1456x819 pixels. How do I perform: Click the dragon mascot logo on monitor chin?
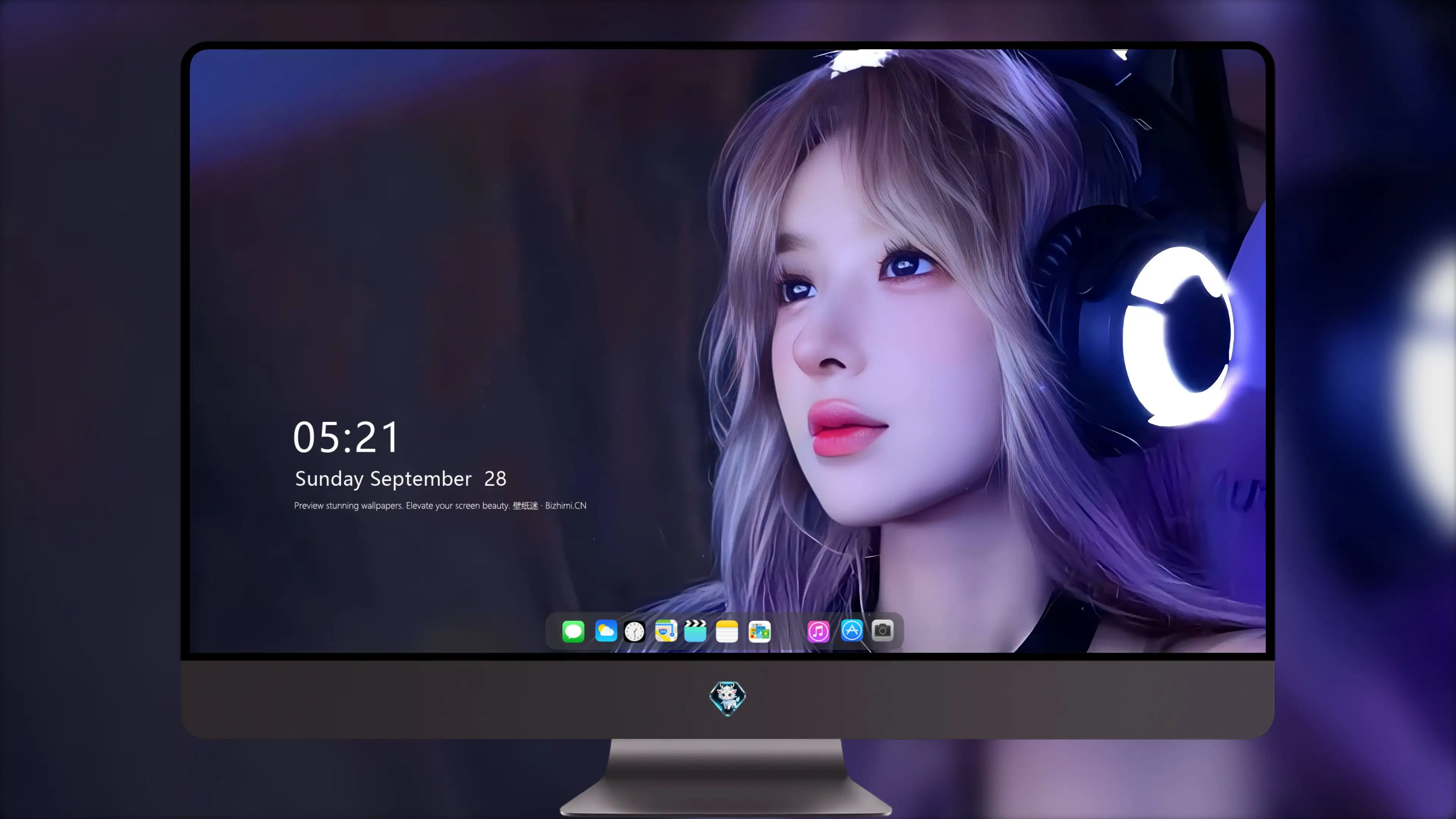[728, 698]
